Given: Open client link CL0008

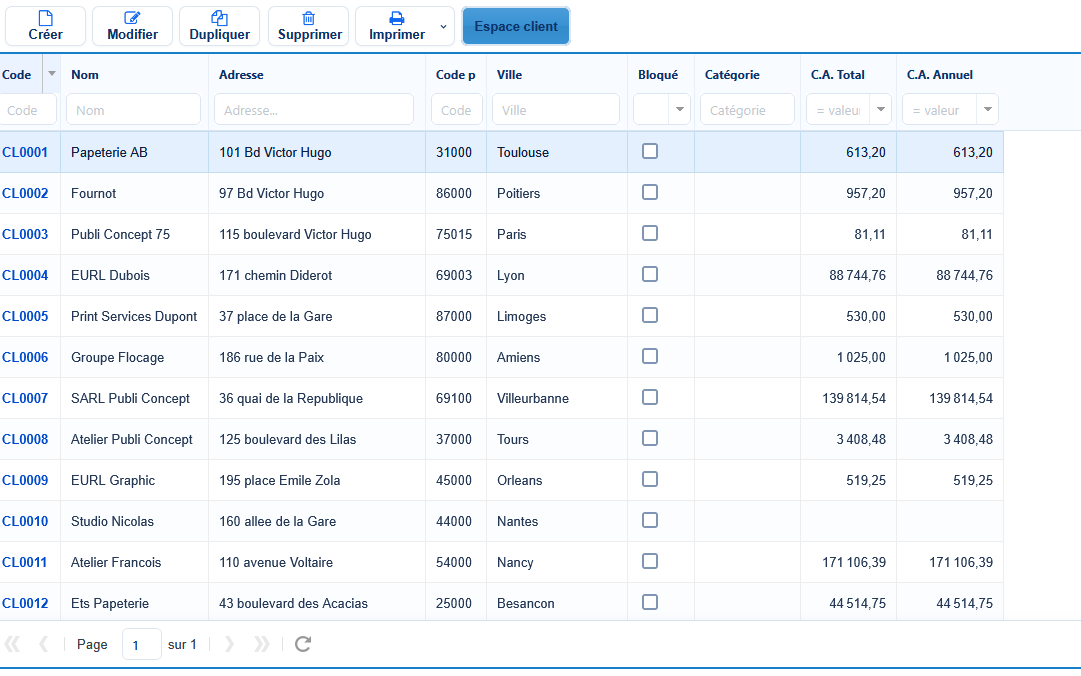Looking at the screenshot, I should click(25, 440).
